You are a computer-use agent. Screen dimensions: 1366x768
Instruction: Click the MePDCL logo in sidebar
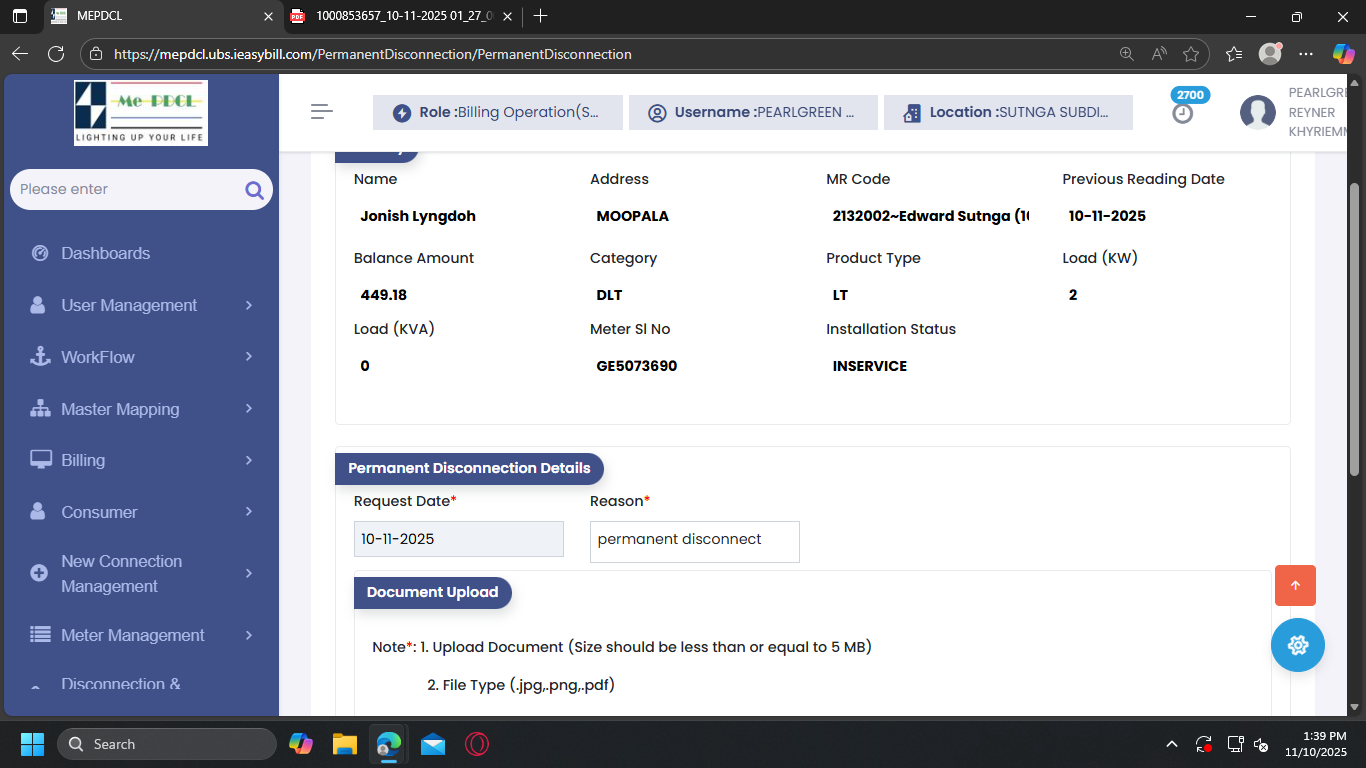(x=141, y=113)
